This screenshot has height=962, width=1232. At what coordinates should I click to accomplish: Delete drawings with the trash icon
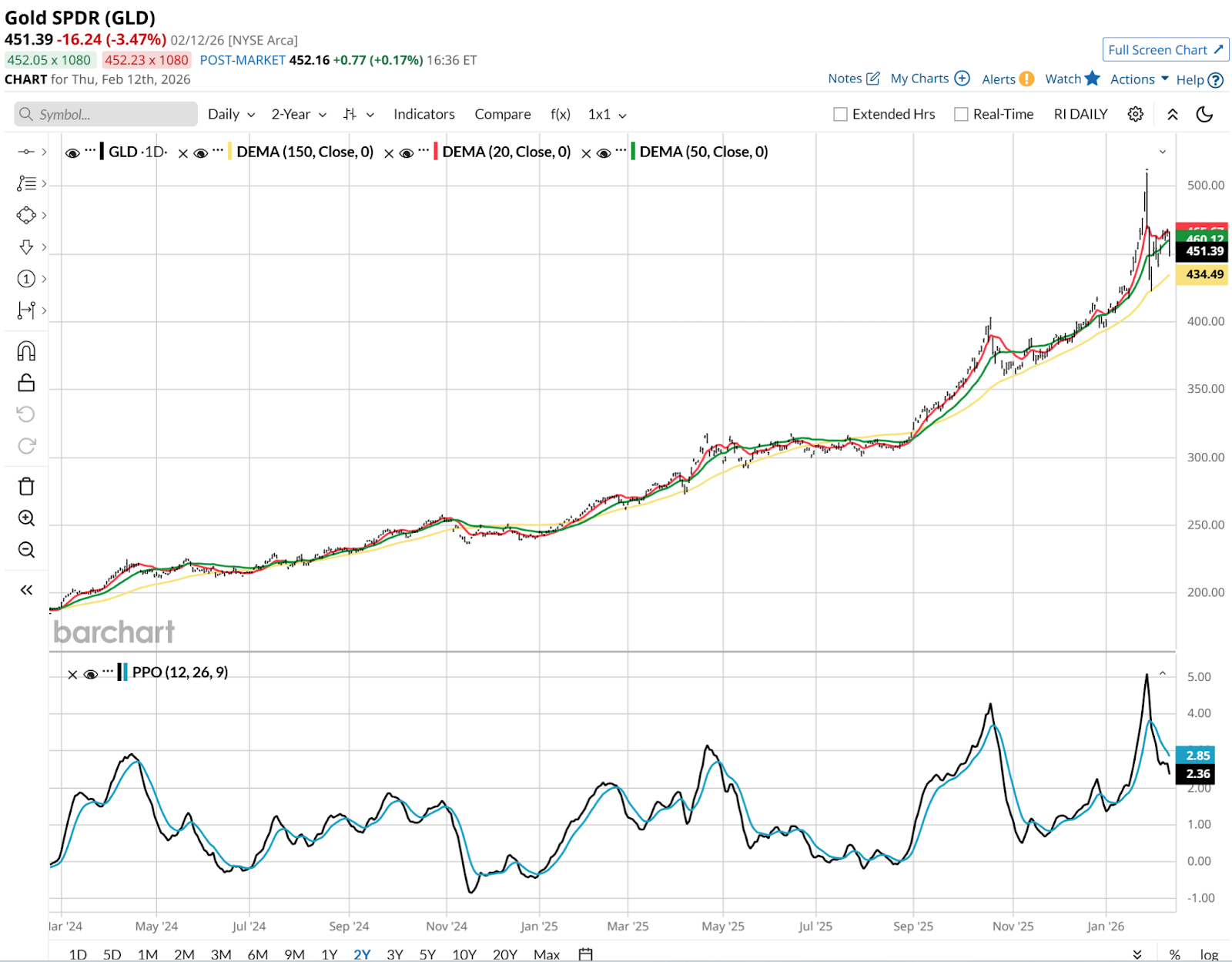pyautogui.click(x=26, y=486)
